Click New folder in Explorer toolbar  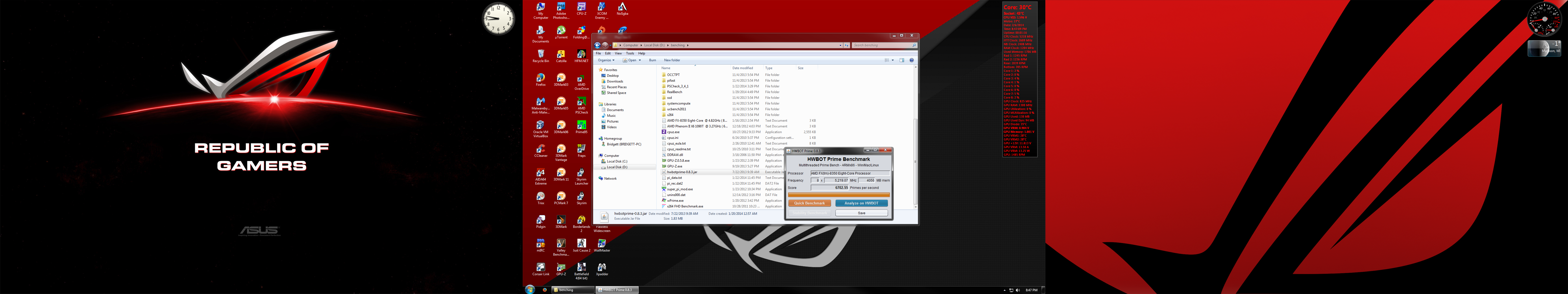(x=672, y=60)
